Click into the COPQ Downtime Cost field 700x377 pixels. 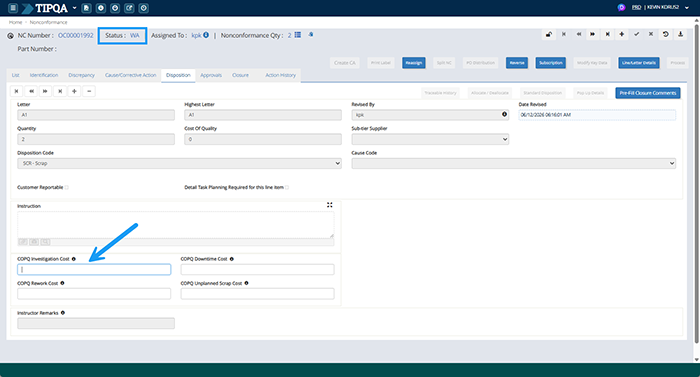point(258,269)
